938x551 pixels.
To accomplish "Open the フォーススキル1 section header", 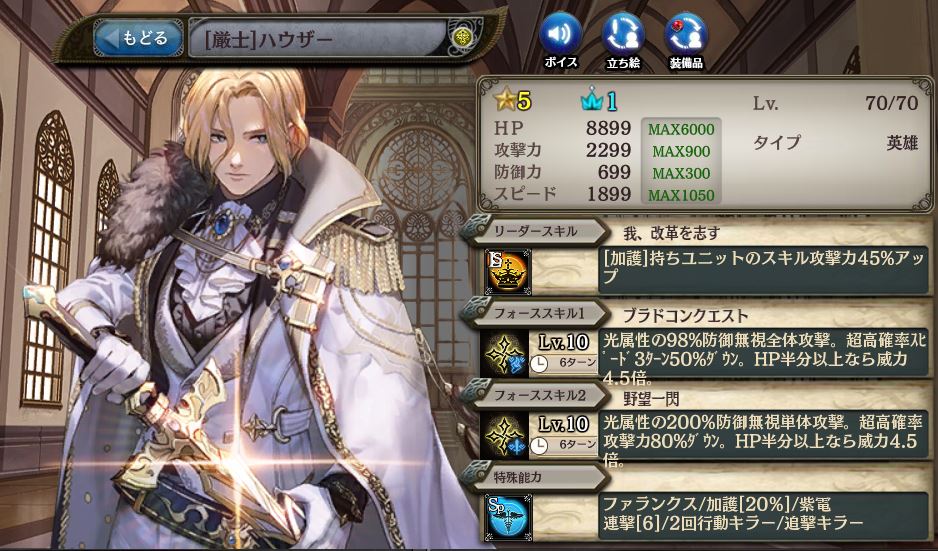I will tap(534, 314).
